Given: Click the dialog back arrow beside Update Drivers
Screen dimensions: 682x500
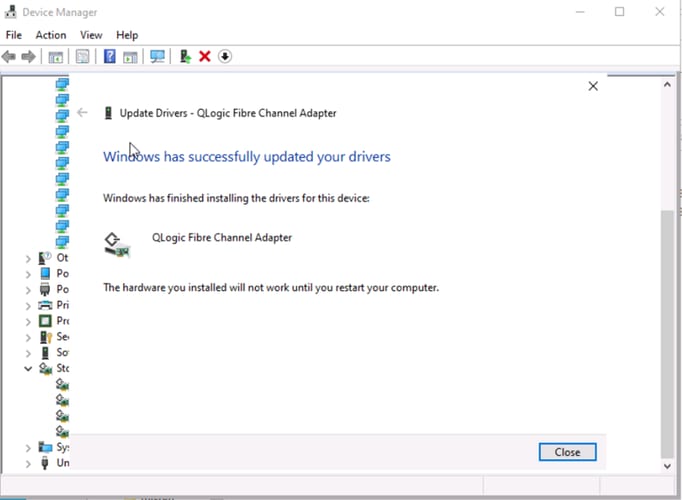Looking at the screenshot, I should click(x=82, y=113).
